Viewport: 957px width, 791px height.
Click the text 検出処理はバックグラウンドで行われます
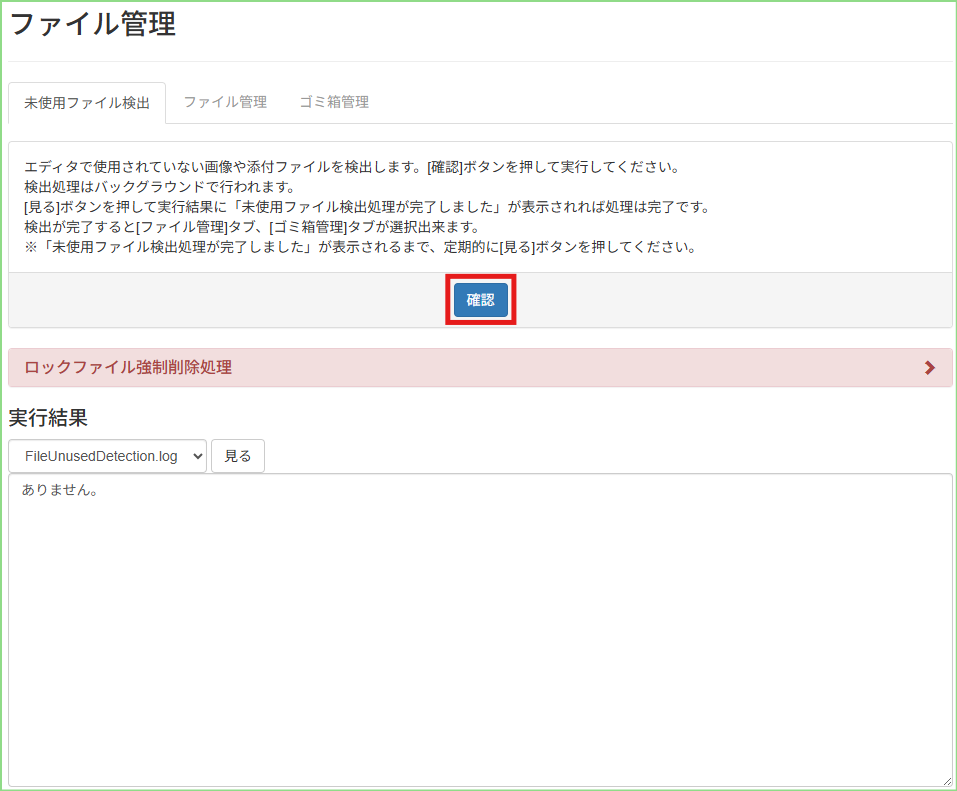point(159,187)
